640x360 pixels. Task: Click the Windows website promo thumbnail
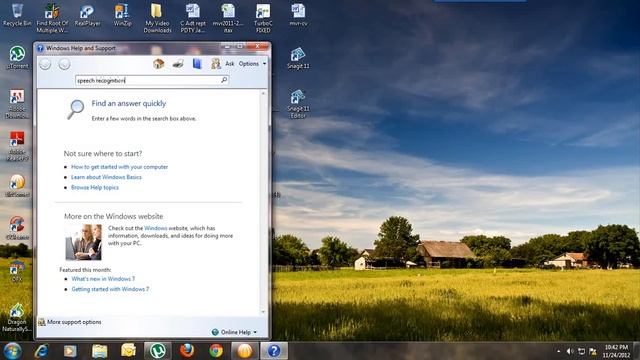coord(84,242)
